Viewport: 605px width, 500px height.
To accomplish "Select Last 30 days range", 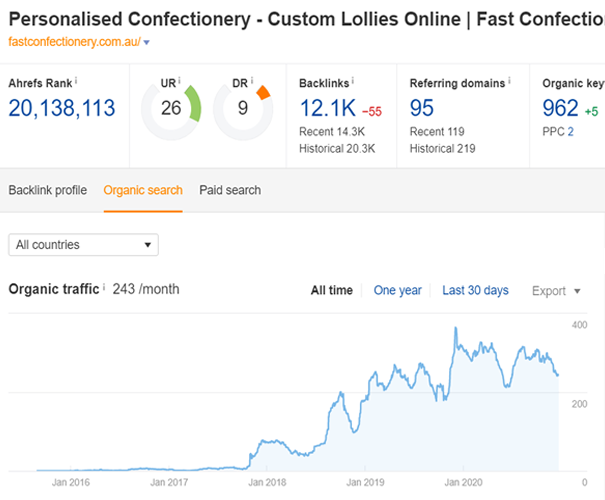I will pos(475,290).
